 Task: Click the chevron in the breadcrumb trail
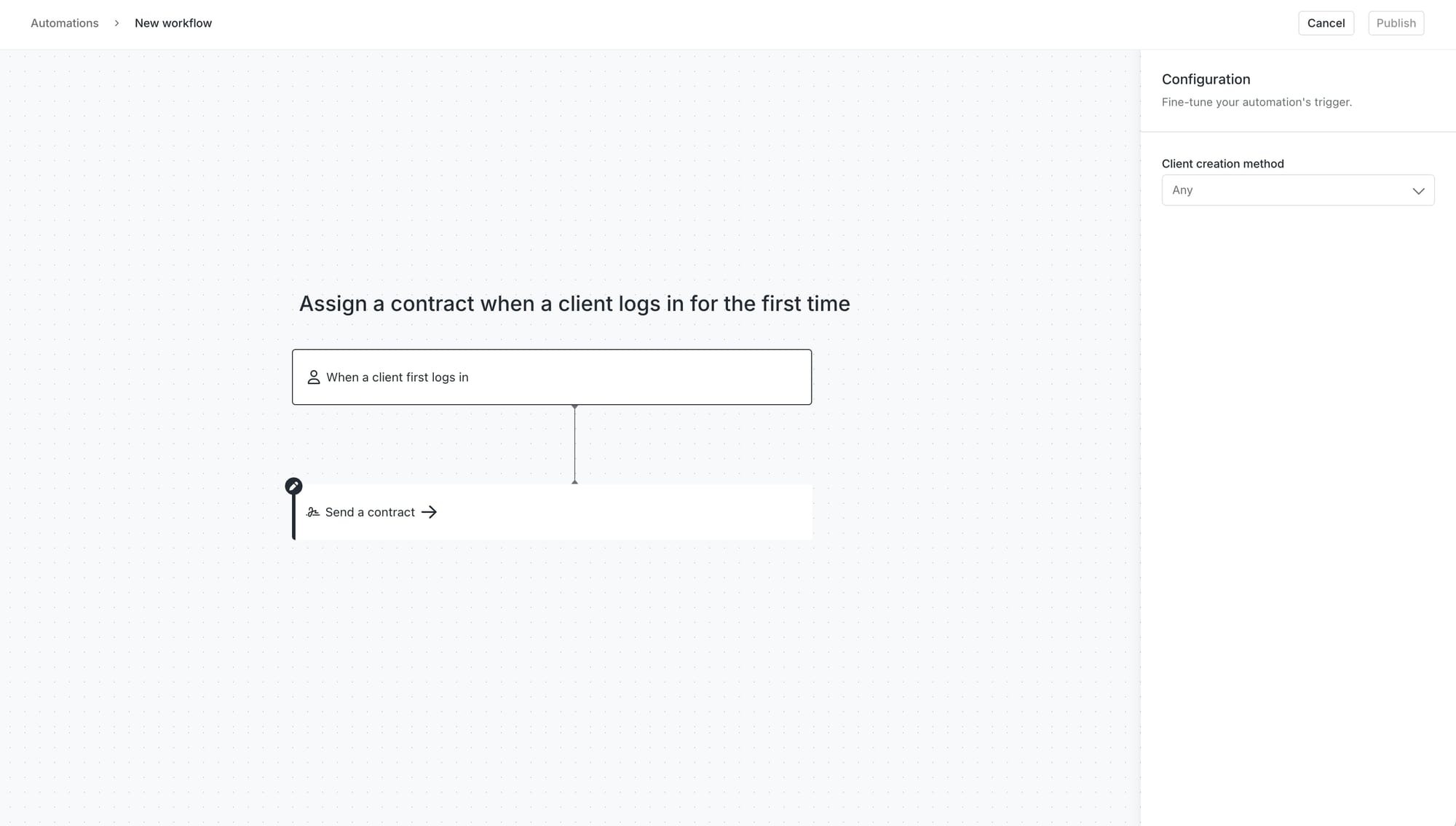coord(116,23)
